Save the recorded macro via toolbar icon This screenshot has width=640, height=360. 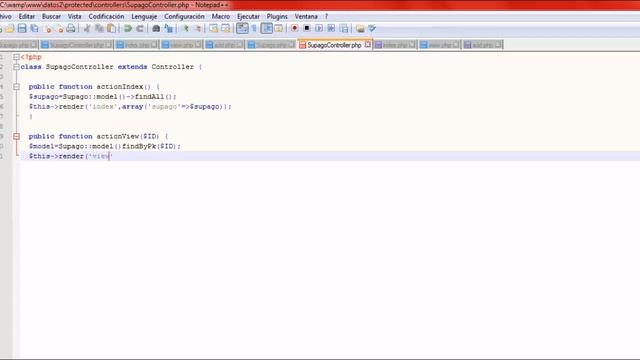click(x=344, y=28)
